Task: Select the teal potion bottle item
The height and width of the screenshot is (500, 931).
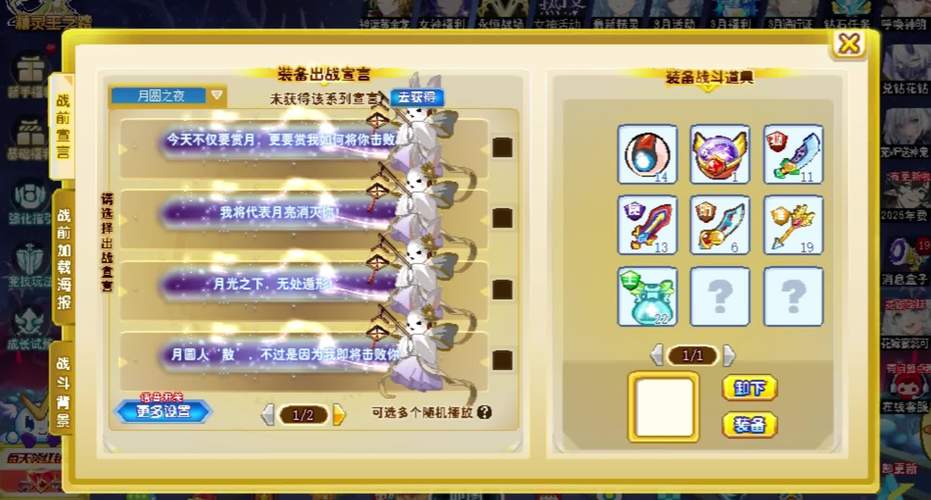Action: 647,297
